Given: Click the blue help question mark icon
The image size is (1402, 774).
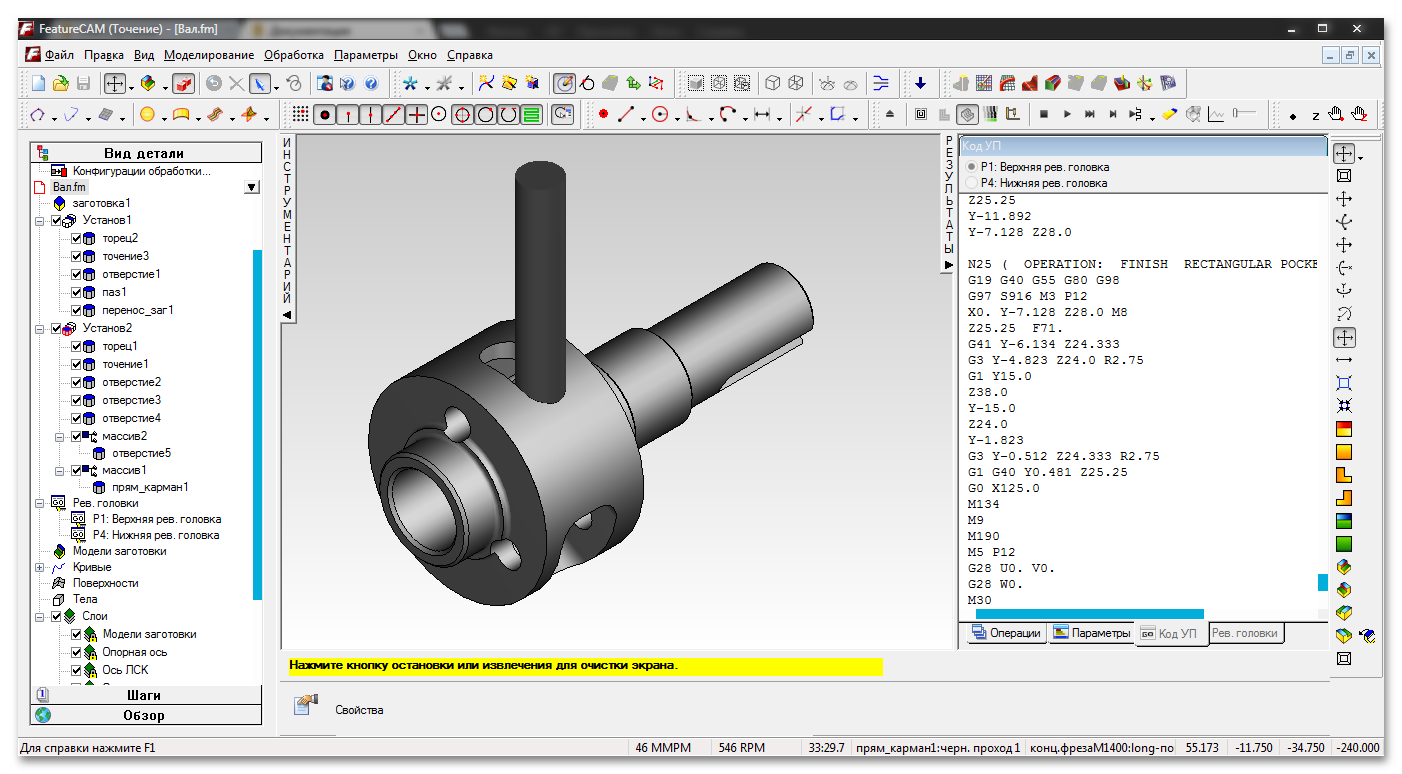Looking at the screenshot, I should click(x=371, y=83).
